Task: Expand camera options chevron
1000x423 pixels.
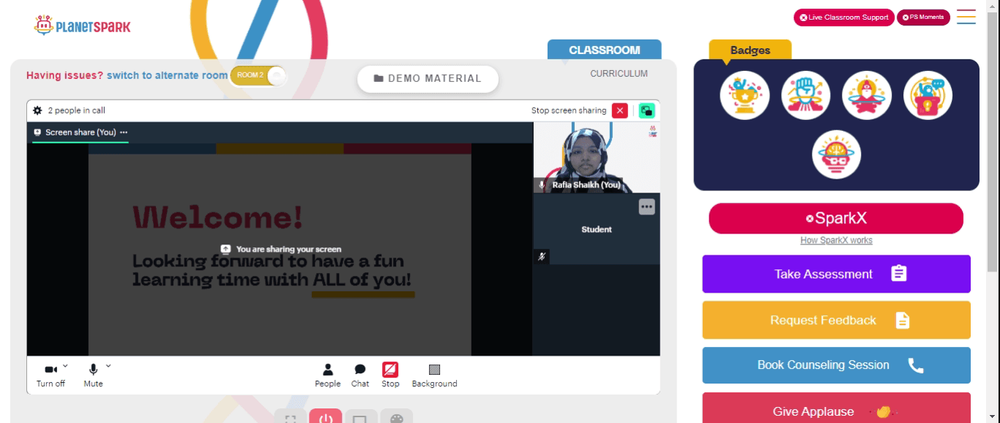Action: [66, 366]
